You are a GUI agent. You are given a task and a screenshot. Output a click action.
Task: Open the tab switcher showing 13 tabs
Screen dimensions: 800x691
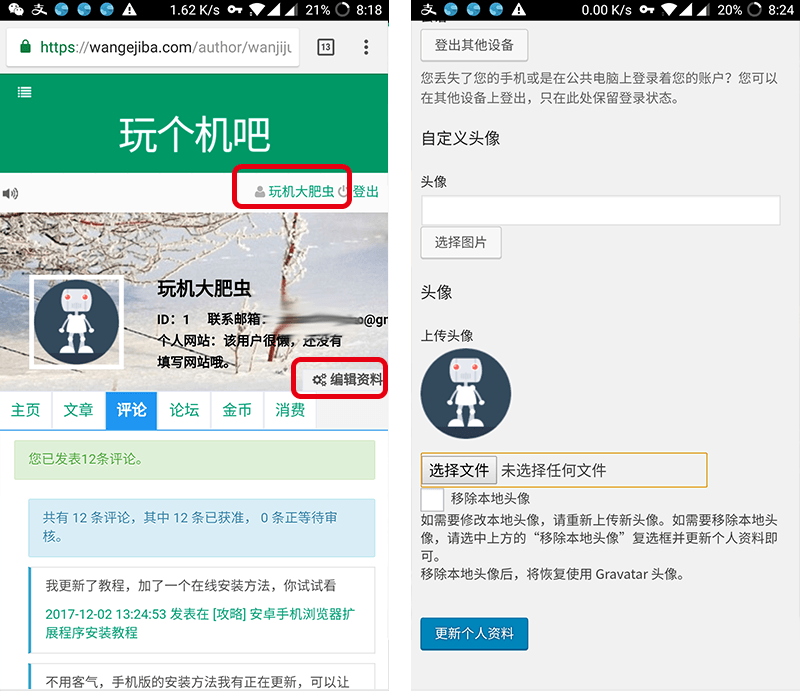325,46
